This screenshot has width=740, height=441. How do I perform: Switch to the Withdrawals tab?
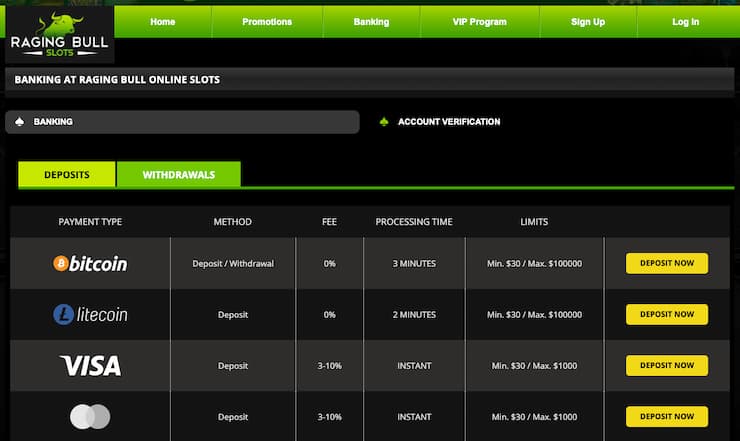coord(179,175)
